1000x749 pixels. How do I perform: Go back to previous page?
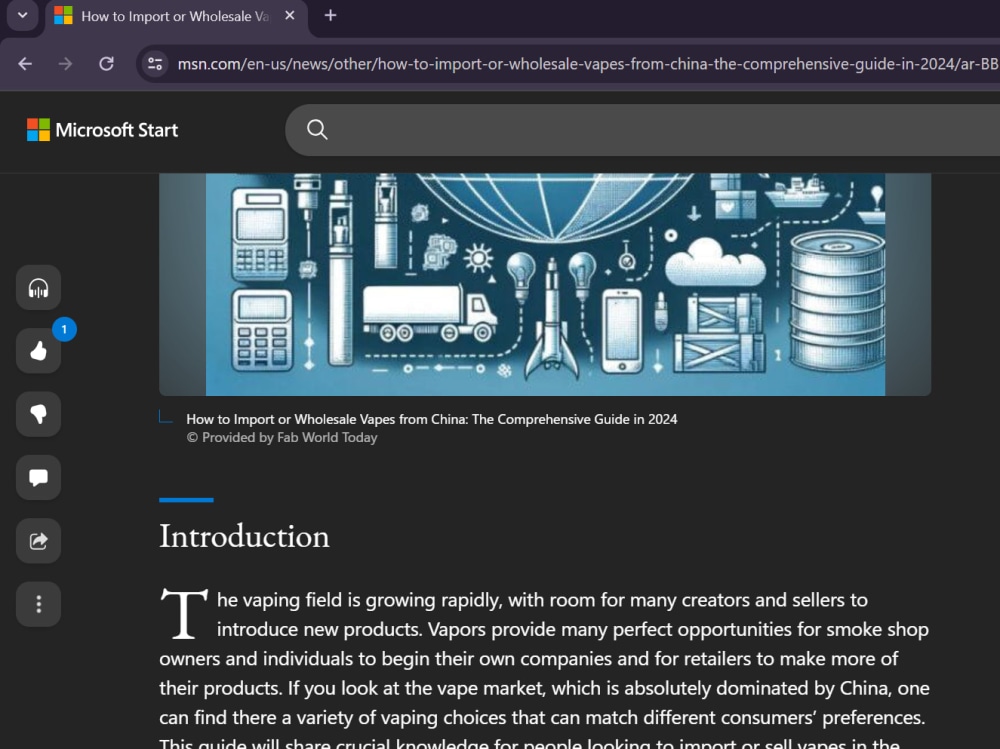25,64
